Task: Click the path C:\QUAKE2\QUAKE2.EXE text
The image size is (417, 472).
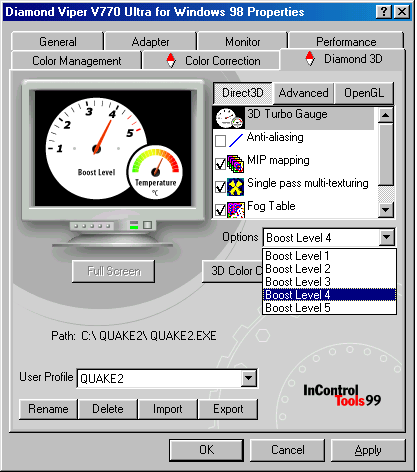Action: [x=149, y=336]
